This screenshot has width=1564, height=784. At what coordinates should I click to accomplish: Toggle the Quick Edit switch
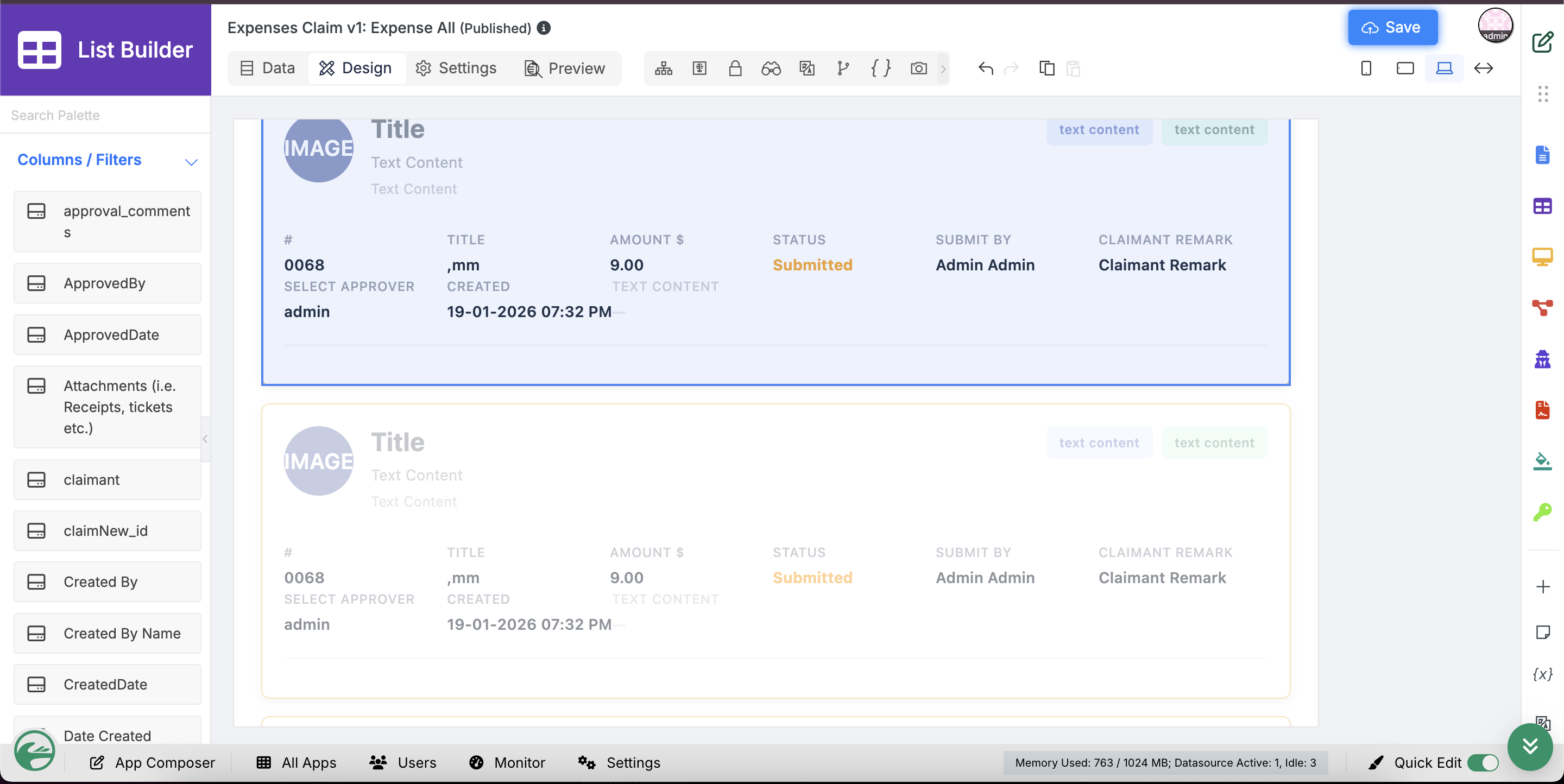pos(1483,763)
